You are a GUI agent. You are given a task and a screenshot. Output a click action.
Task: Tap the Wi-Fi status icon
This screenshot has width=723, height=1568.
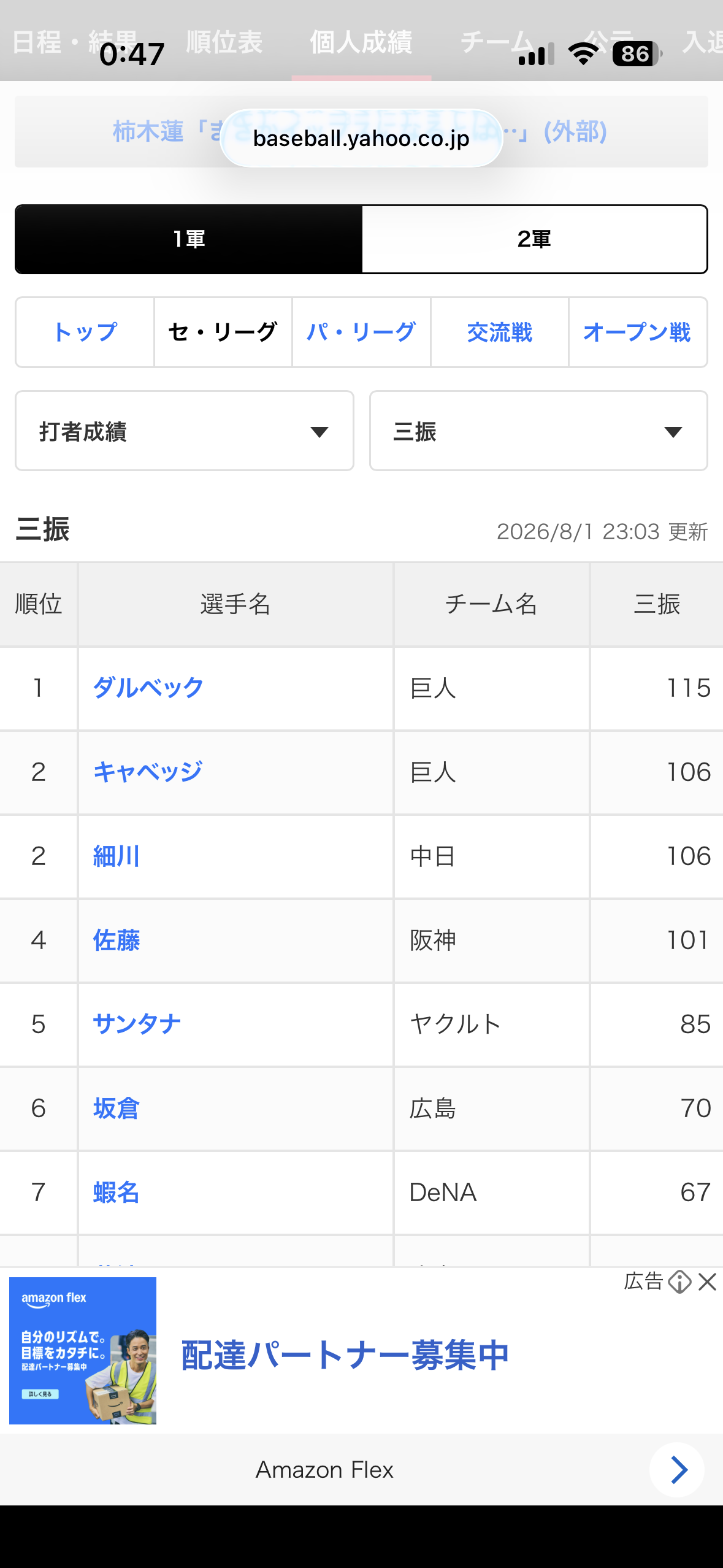click(x=583, y=54)
